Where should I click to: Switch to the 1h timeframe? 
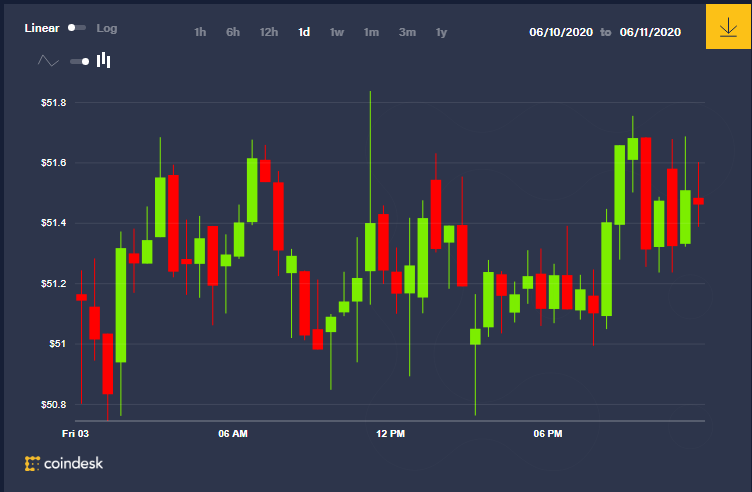pos(200,32)
